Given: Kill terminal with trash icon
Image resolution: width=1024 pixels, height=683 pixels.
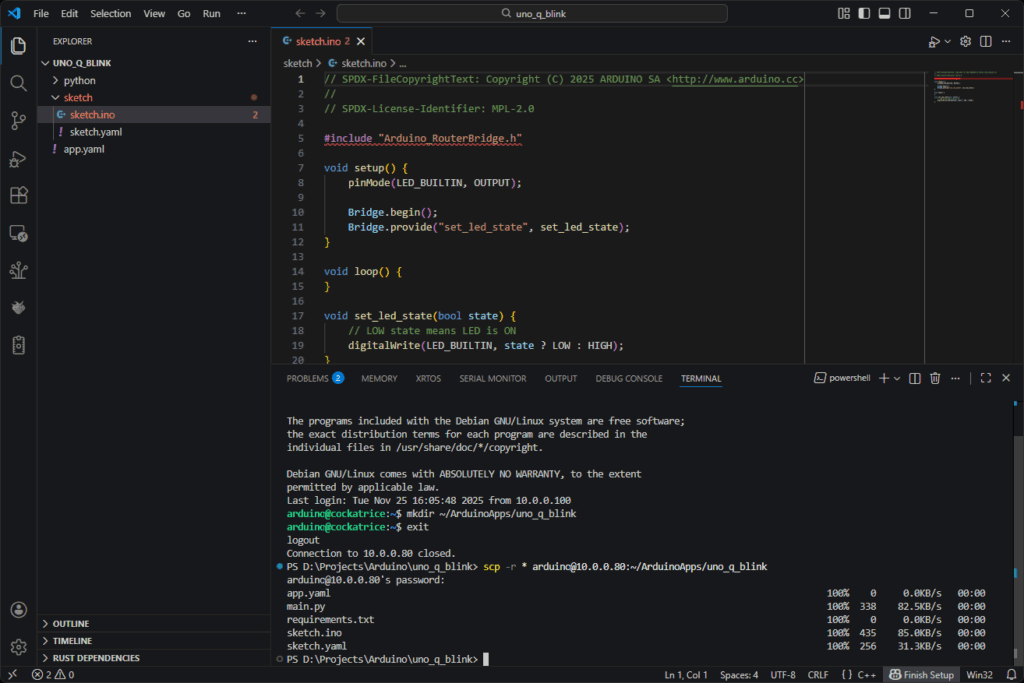Looking at the screenshot, I should 935,378.
